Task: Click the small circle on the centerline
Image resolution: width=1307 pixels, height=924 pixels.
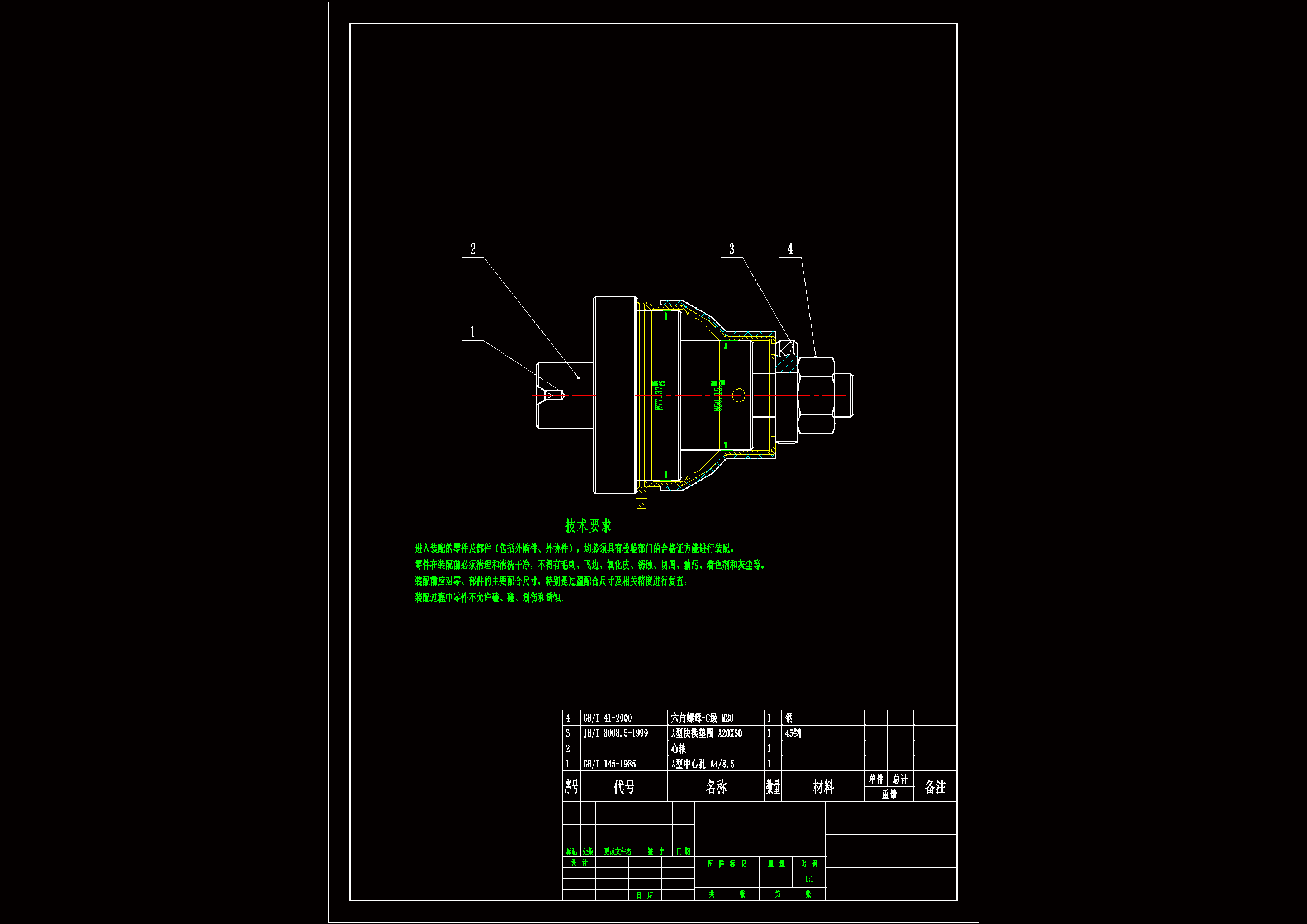Action: 738,395
